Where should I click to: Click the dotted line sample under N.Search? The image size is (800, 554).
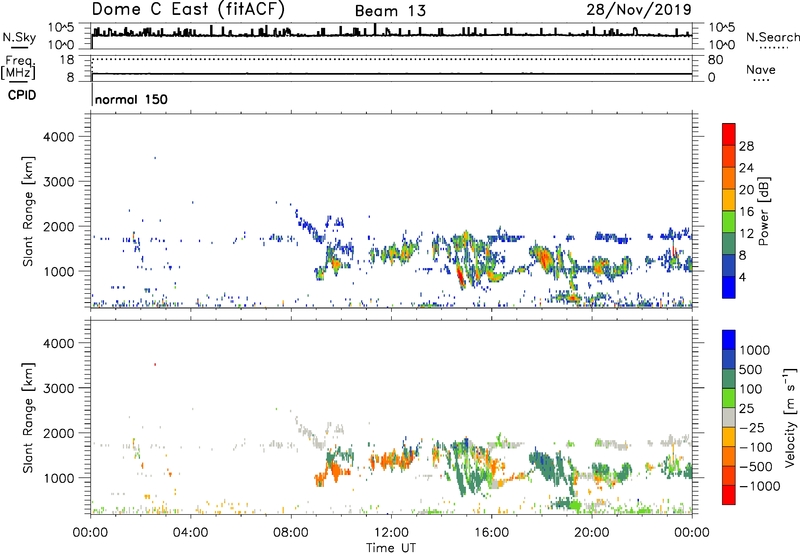773,48
